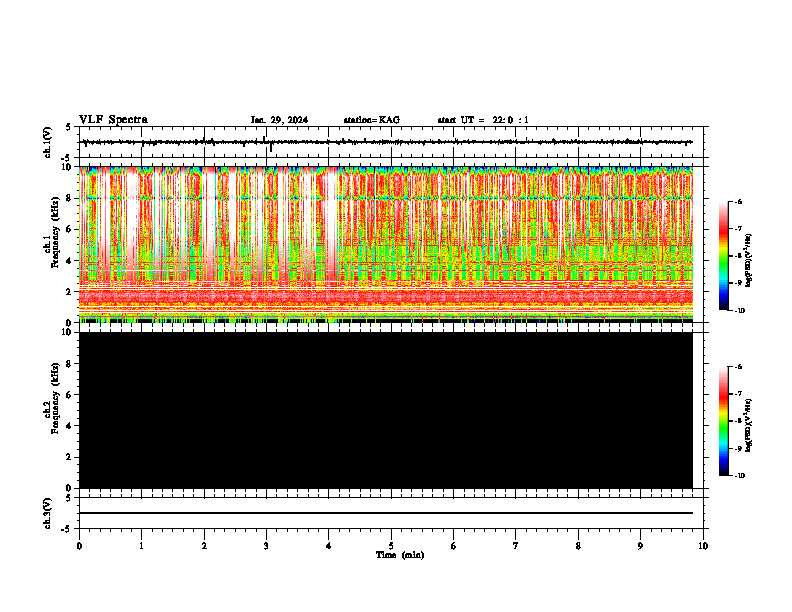Click the "7" tick on the Time axis
The width and height of the screenshot is (792, 612).
click(516, 546)
